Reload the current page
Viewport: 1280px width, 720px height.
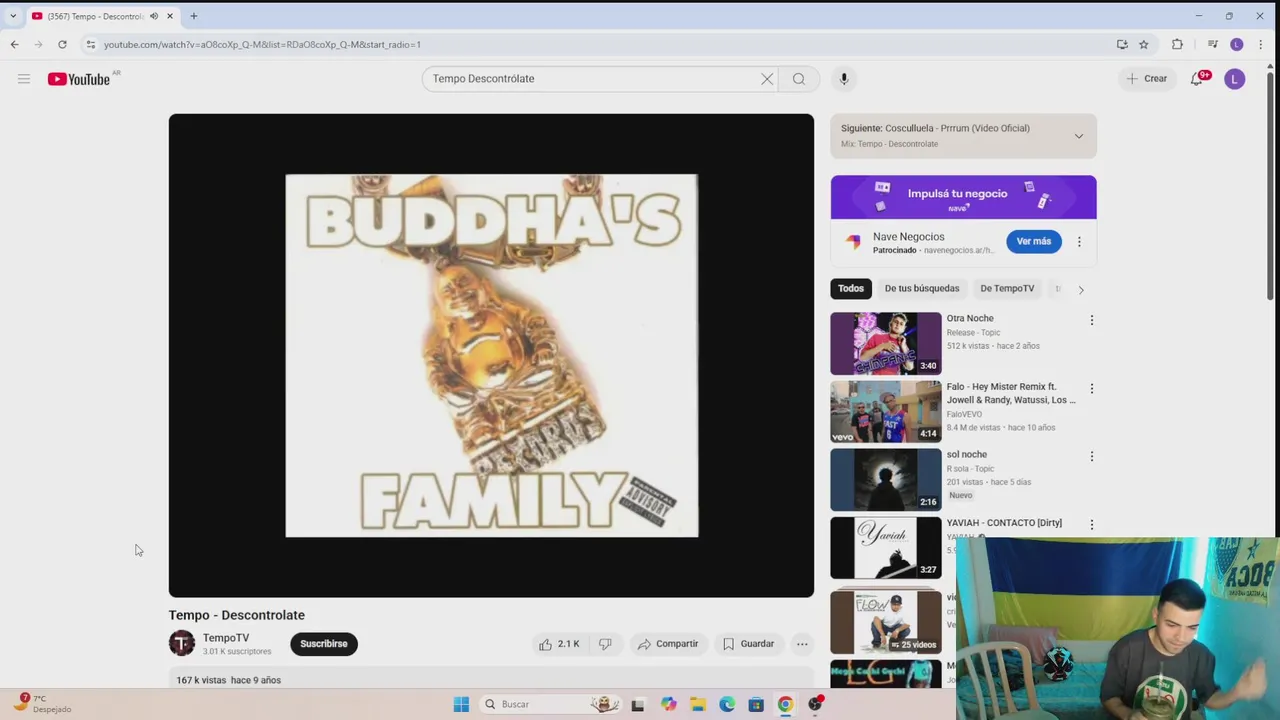tap(62, 44)
